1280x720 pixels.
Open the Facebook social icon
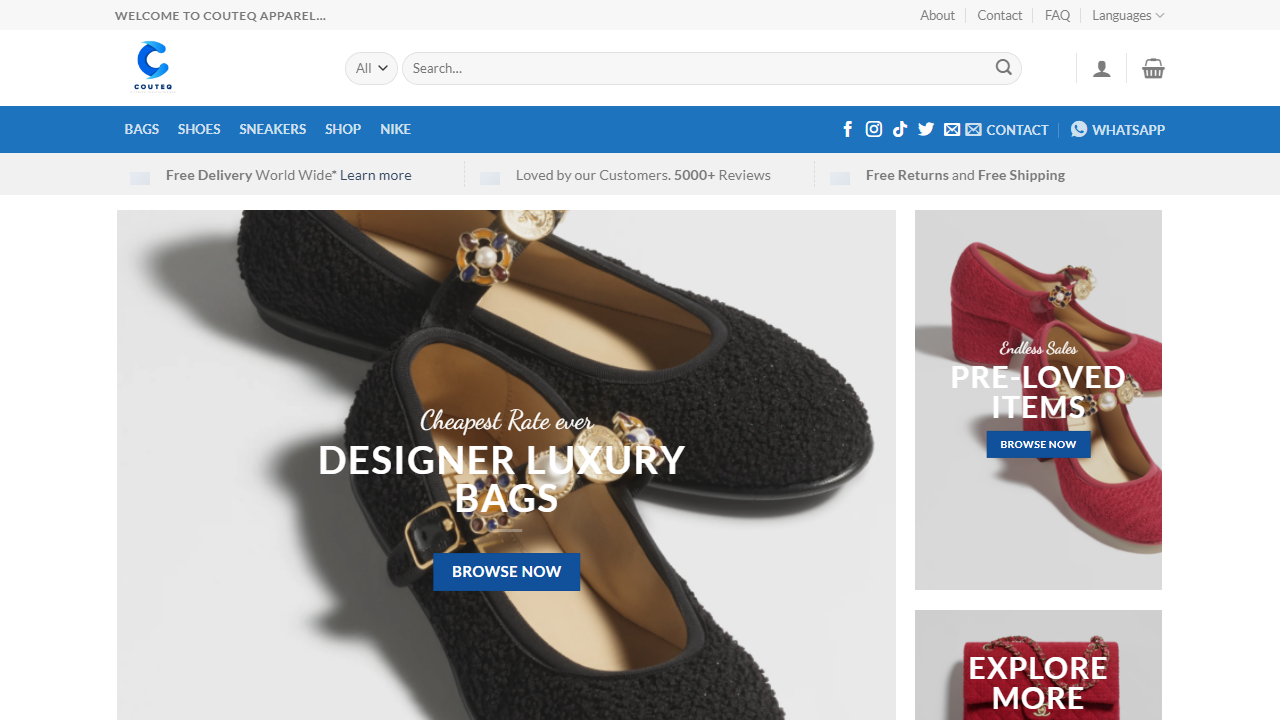point(847,129)
